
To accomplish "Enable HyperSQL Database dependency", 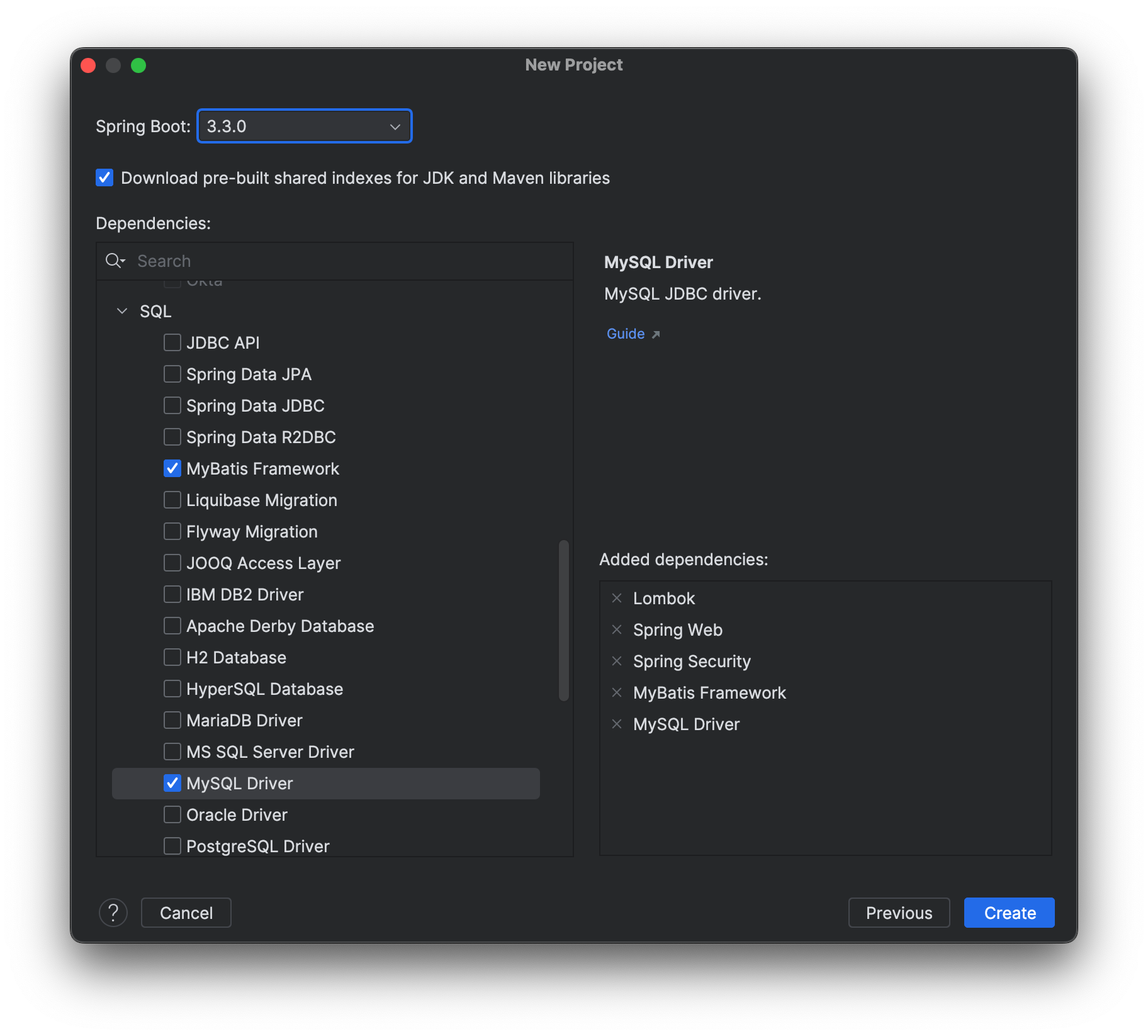I will (172, 689).
